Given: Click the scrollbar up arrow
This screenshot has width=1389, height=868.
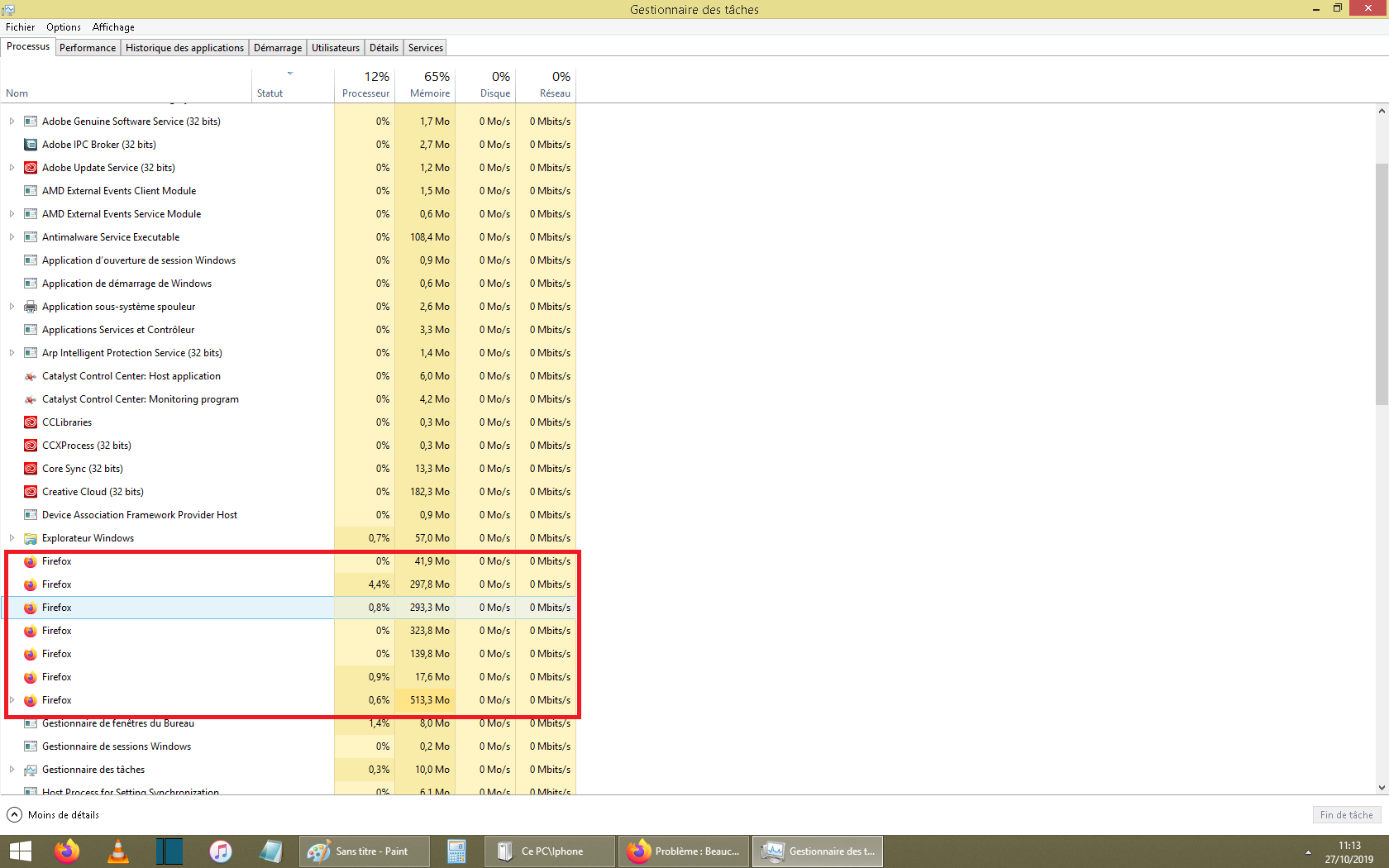Looking at the screenshot, I should coord(1382,111).
